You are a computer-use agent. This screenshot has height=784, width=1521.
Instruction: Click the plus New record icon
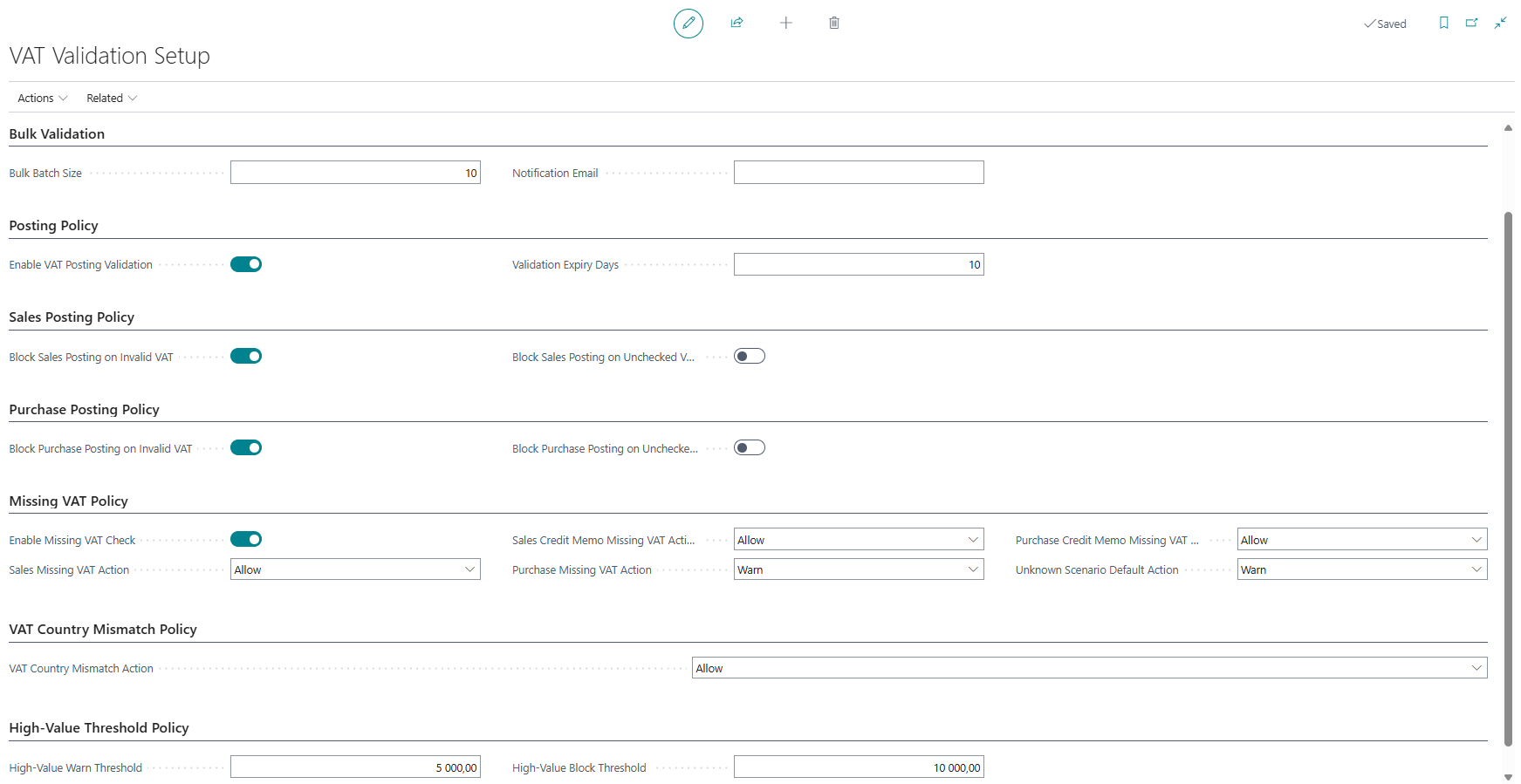[x=785, y=23]
